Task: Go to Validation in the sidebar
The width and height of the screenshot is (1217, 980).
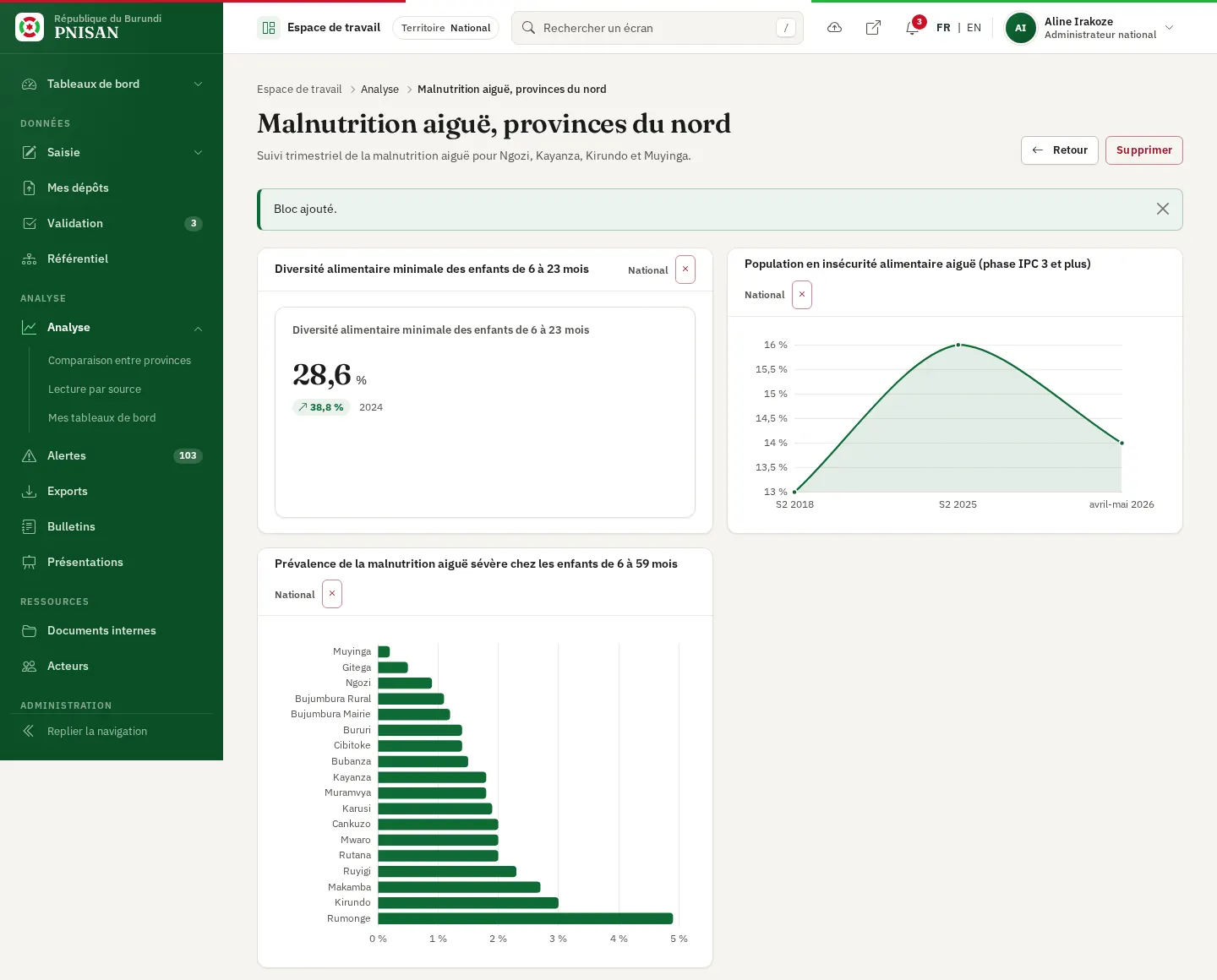Action: [112, 223]
